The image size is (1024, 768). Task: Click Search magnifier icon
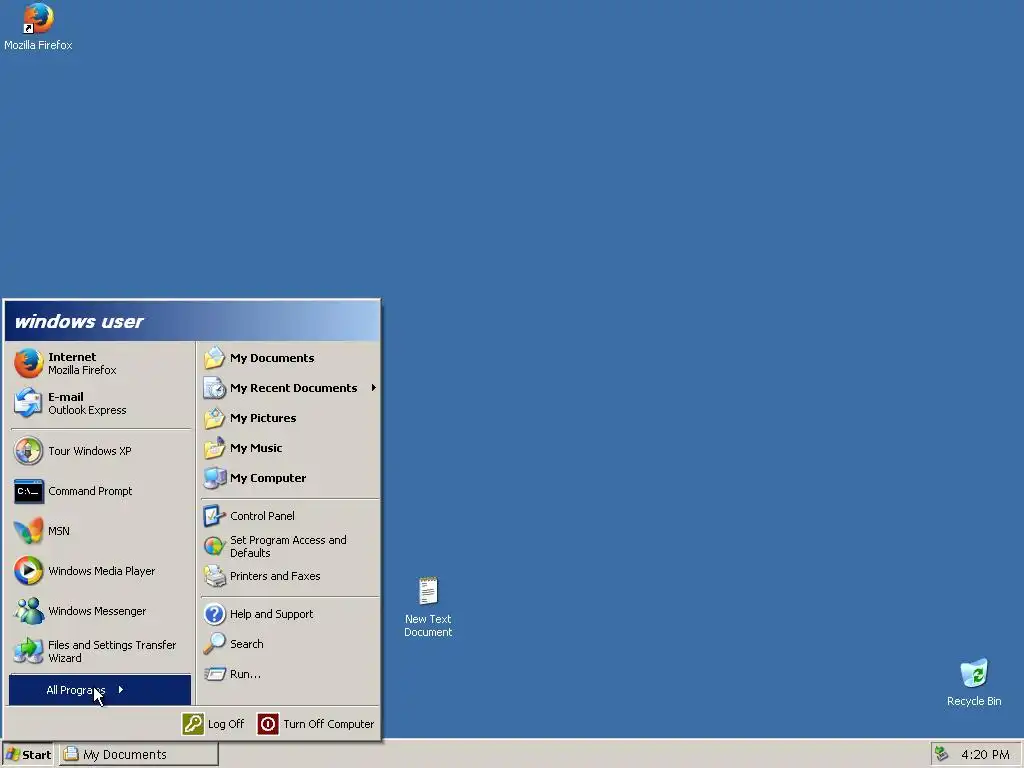[214, 644]
